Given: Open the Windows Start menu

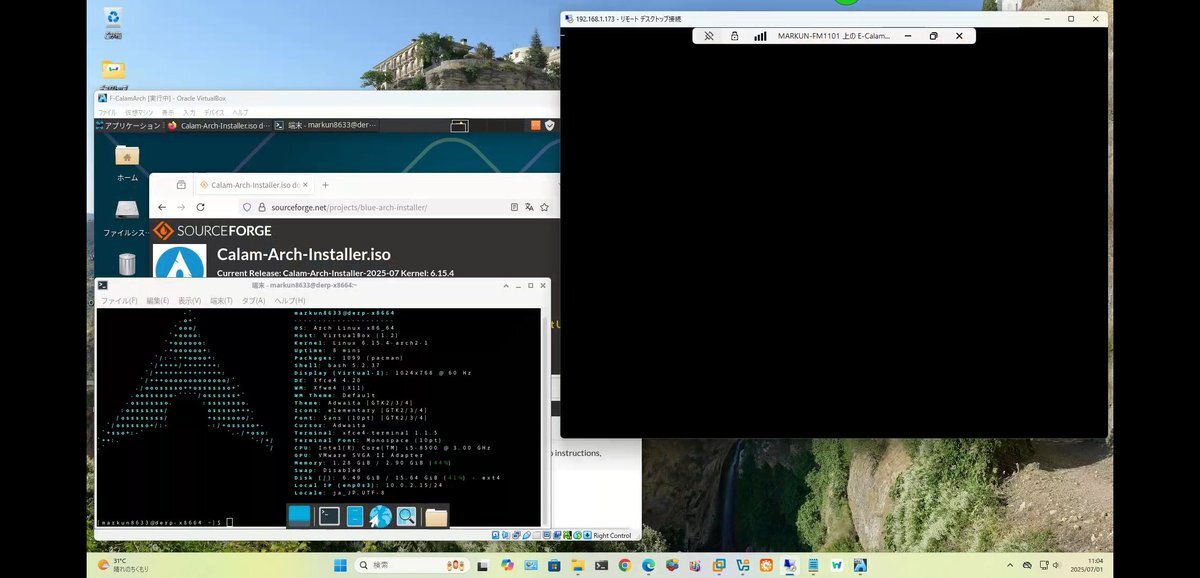Looking at the screenshot, I should pos(340,565).
